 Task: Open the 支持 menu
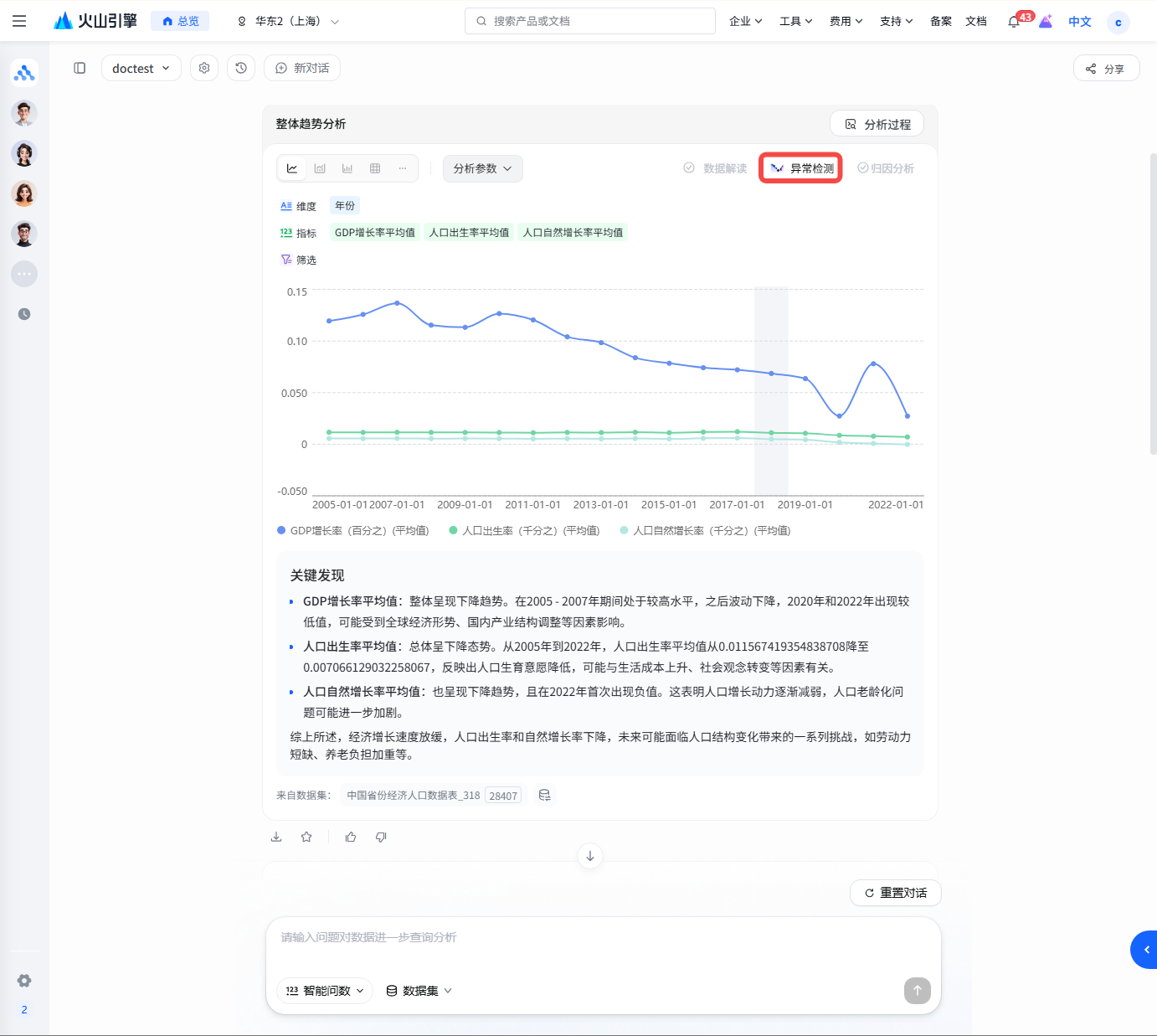pos(896,21)
